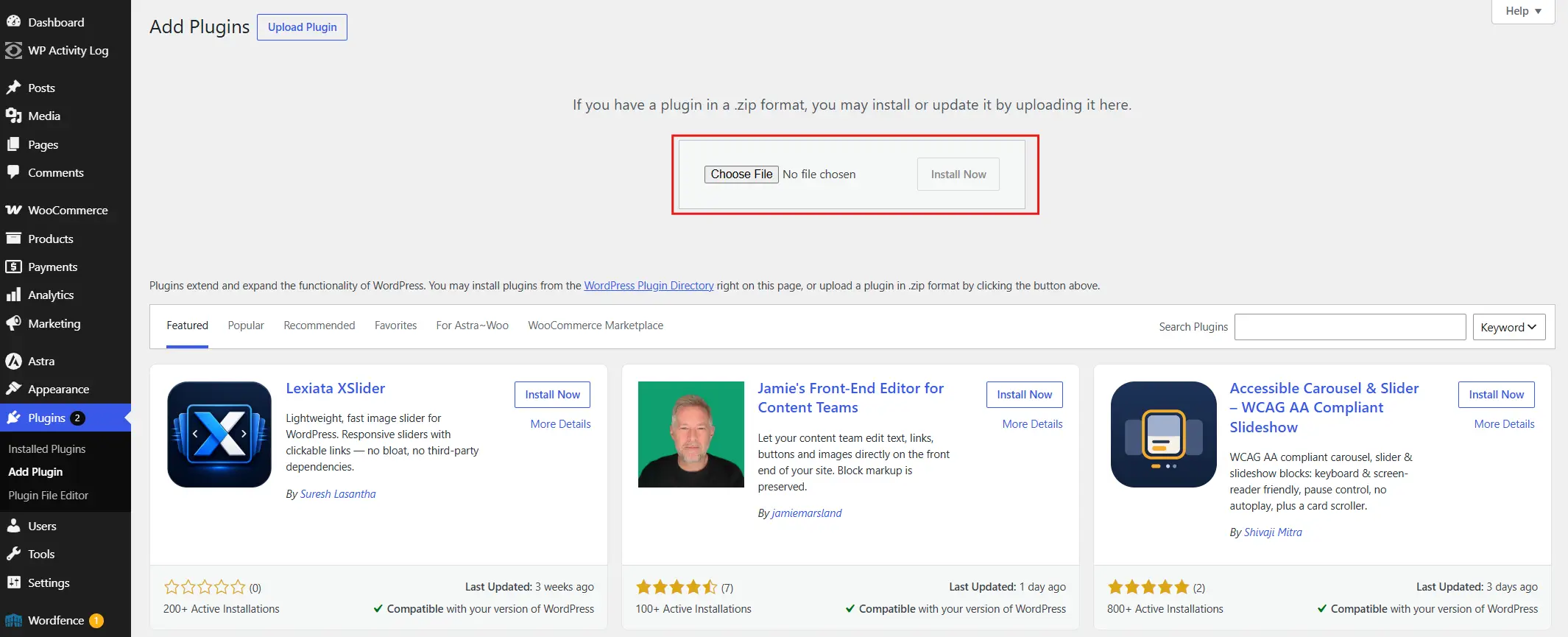Open the WooCommerce Marketplace tab

[x=596, y=325]
